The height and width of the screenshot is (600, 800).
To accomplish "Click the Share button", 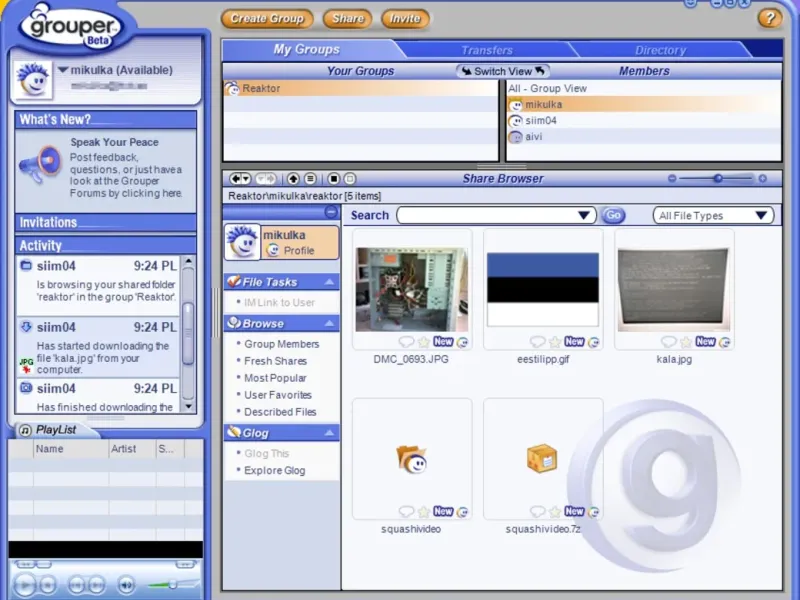I will 347,19.
